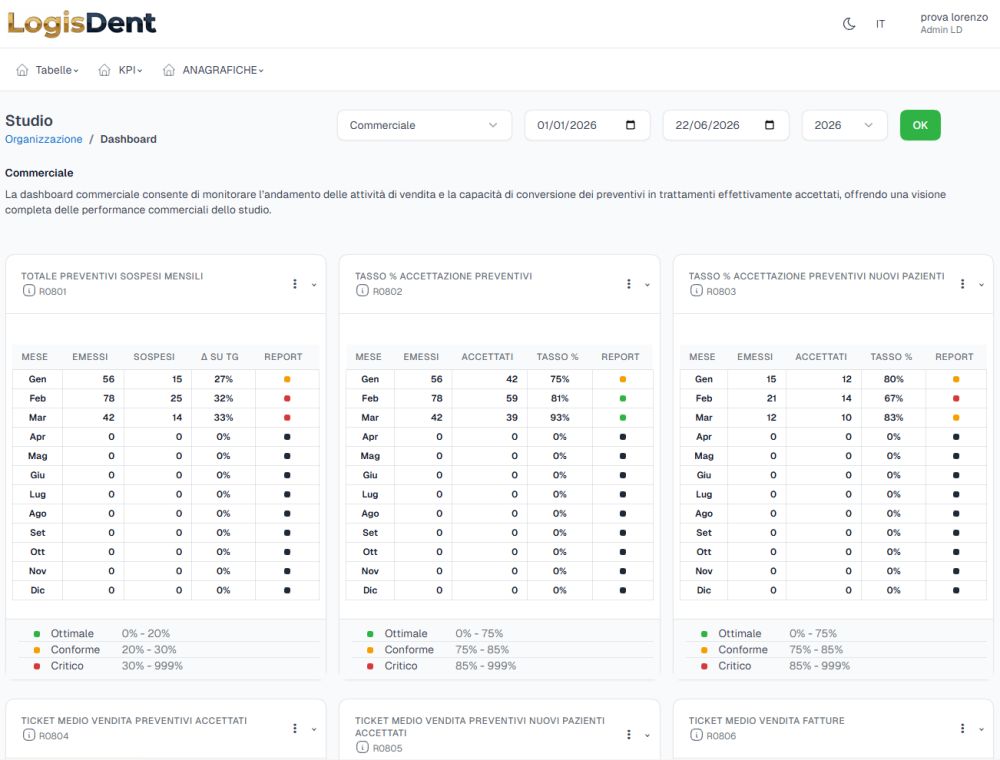Screen dimensions: 1000x760
Task: Toggle dark mode moon icon
Action: (849, 24)
